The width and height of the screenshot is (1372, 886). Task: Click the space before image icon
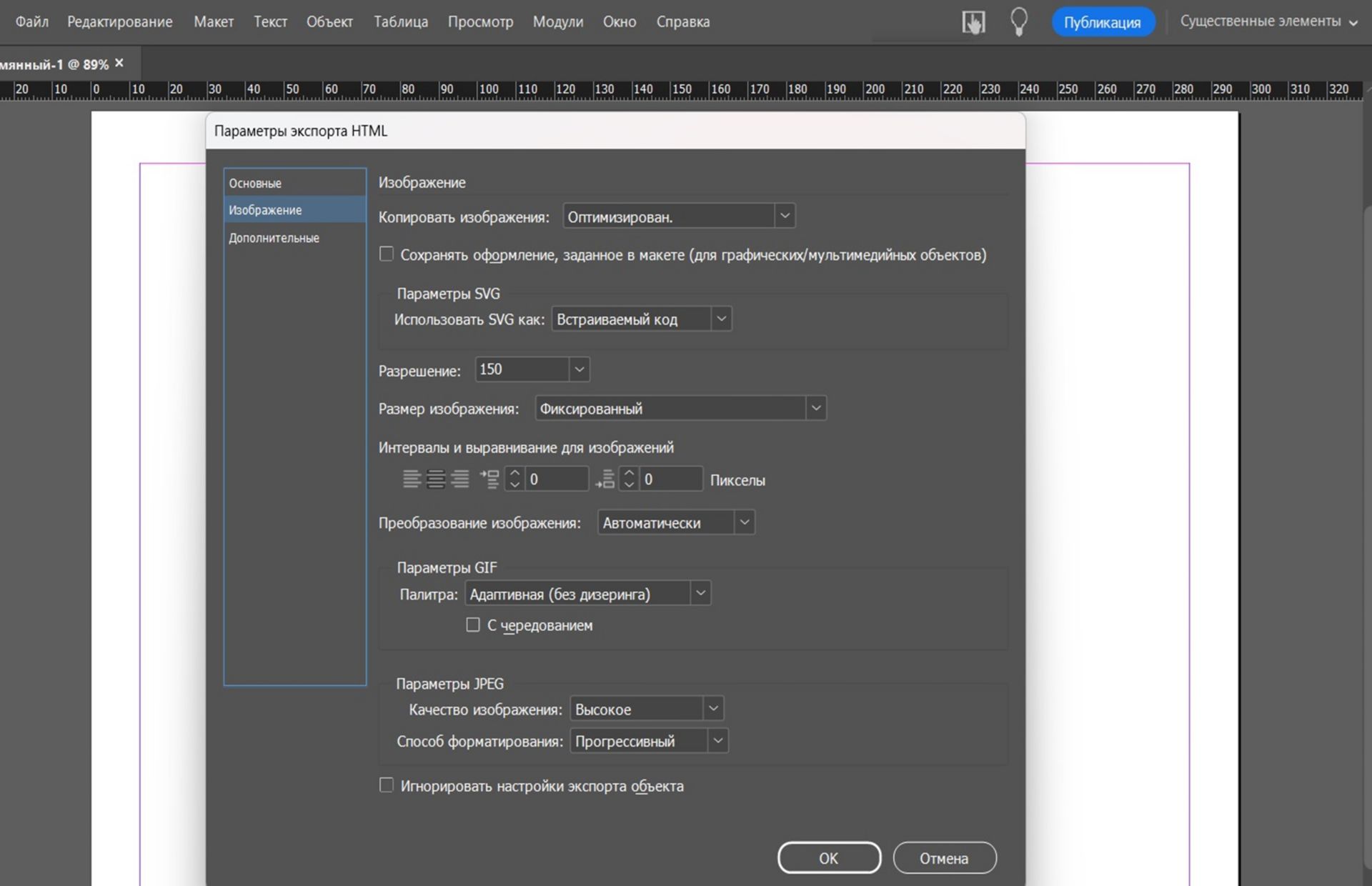489,479
